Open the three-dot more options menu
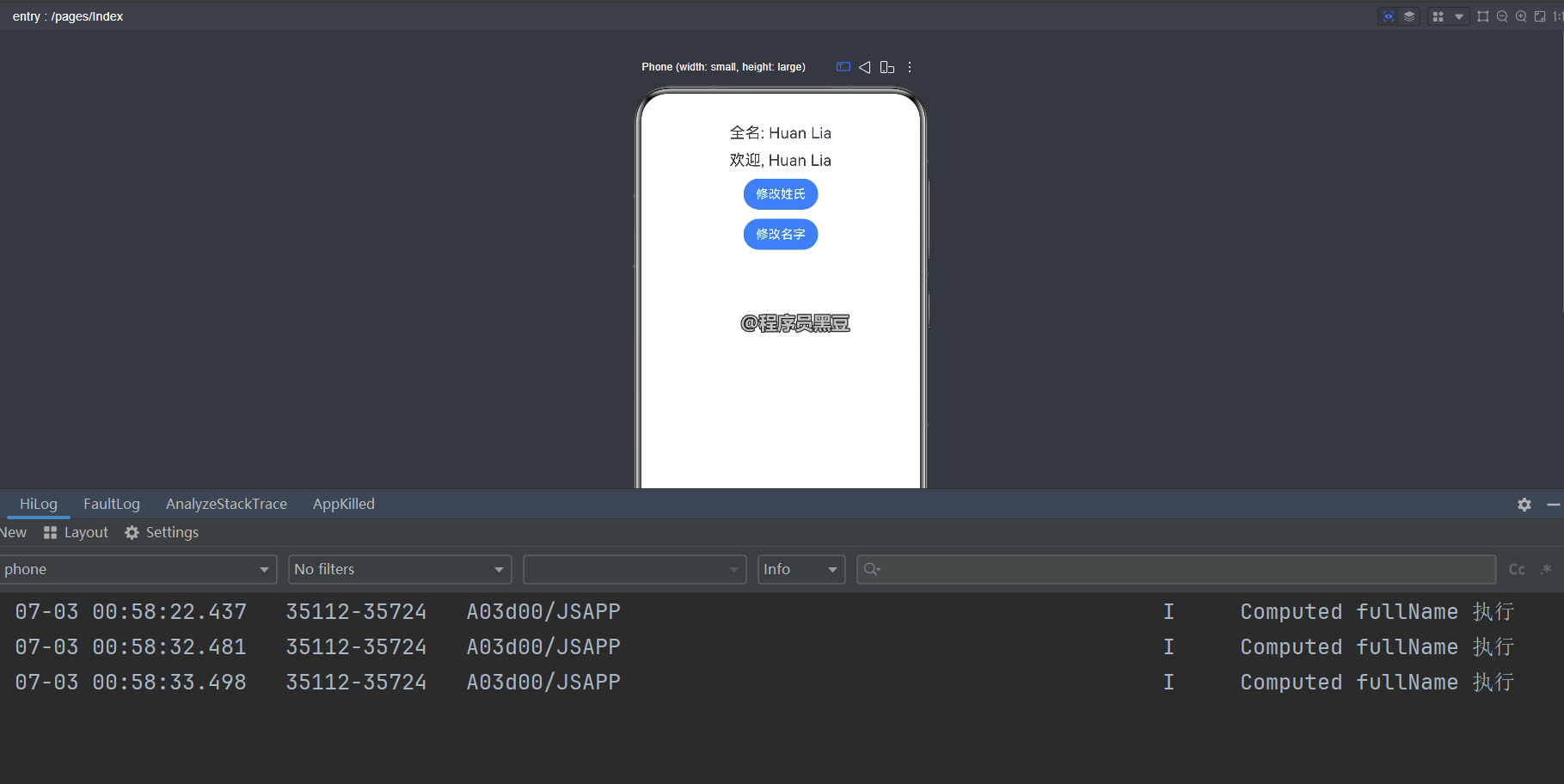The image size is (1564, 784). (x=910, y=67)
